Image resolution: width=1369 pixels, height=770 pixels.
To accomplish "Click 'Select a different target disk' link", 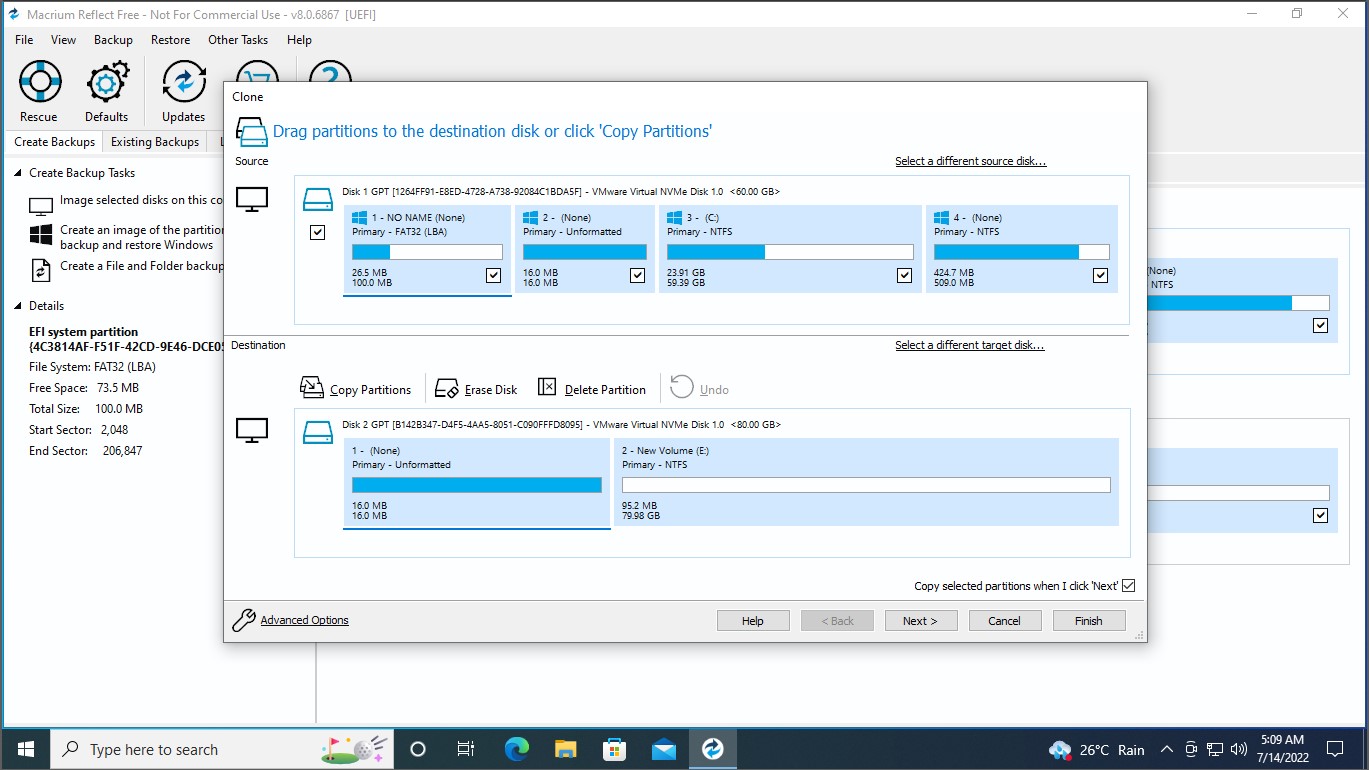I will pos(970,345).
